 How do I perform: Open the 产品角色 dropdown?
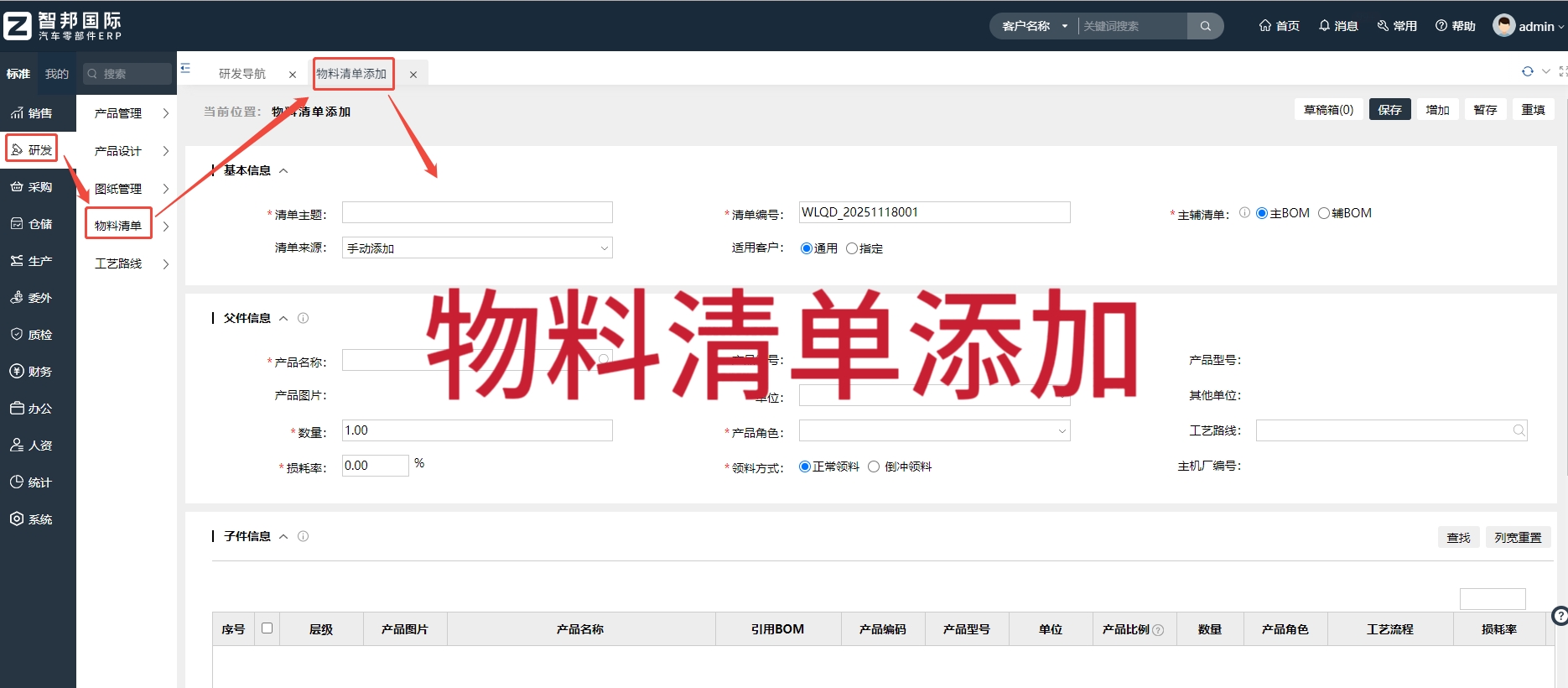[934, 430]
